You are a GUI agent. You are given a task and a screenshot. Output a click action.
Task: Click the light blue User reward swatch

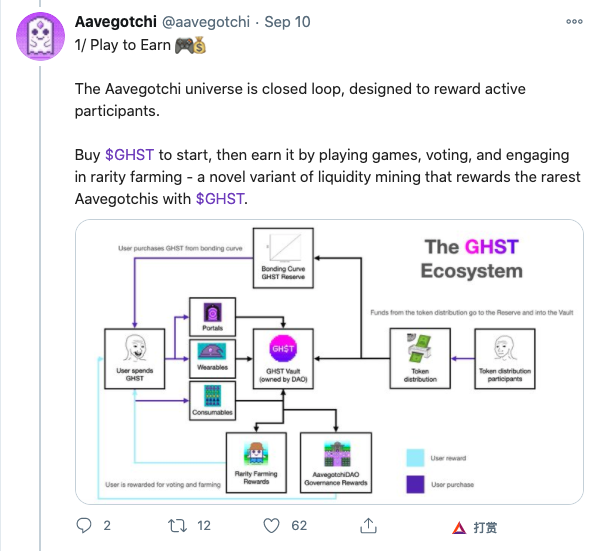tap(415, 458)
